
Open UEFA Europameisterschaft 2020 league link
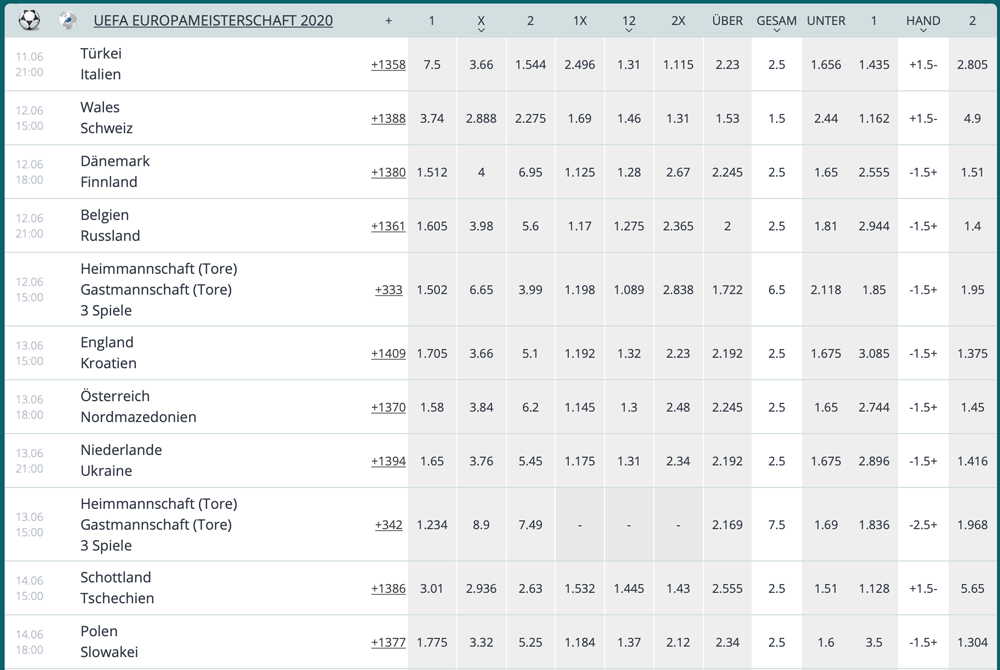[x=213, y=20]
